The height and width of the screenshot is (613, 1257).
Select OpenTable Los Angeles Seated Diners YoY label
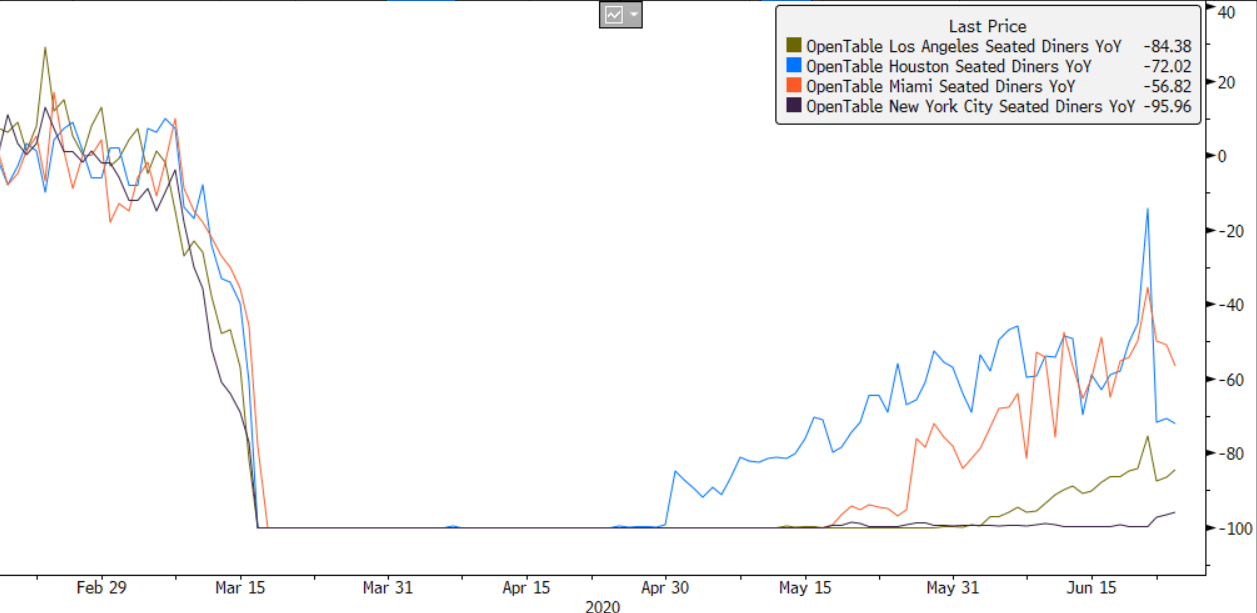[963, 46]
